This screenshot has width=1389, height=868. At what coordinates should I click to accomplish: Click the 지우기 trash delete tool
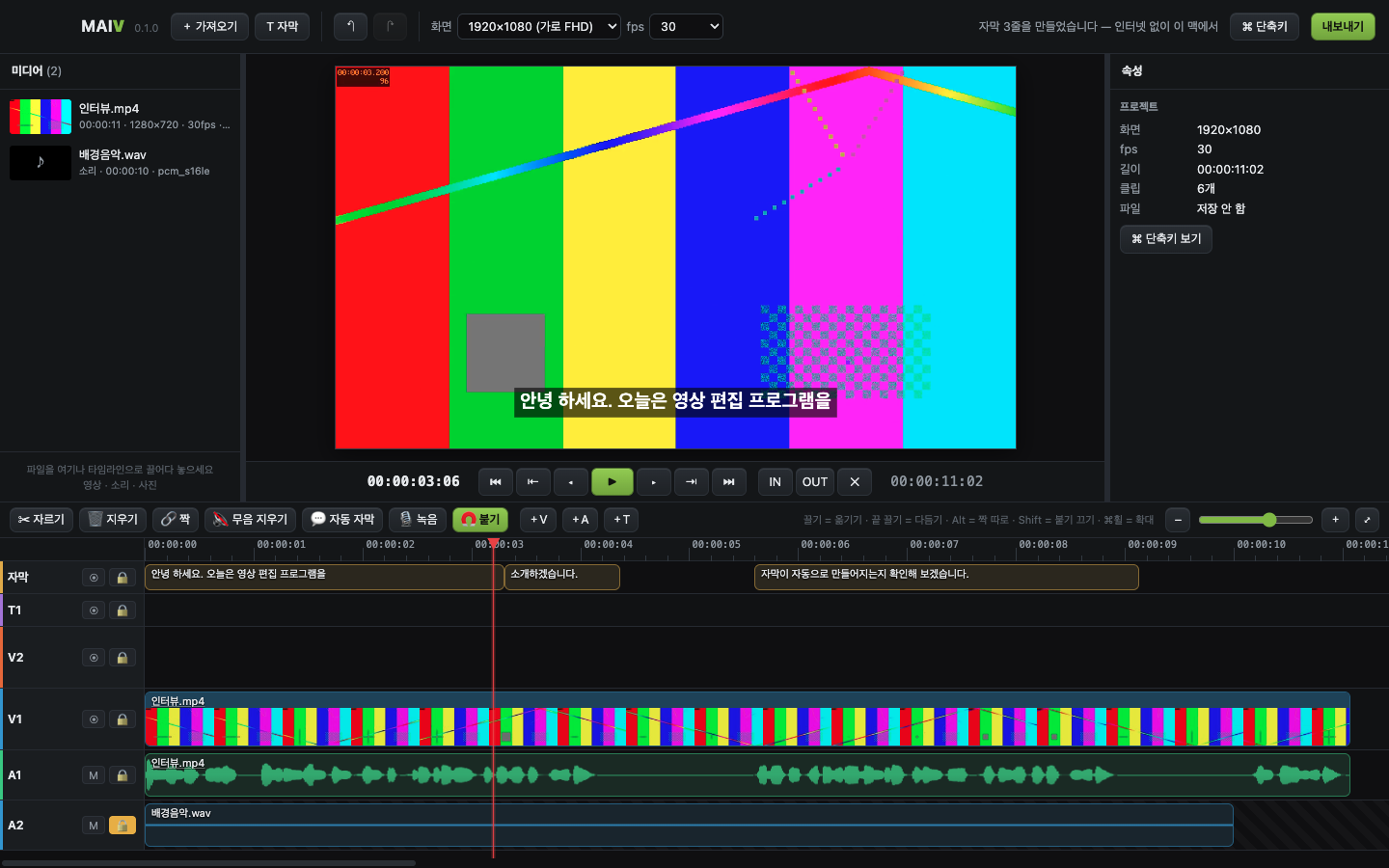coord(113,520)
